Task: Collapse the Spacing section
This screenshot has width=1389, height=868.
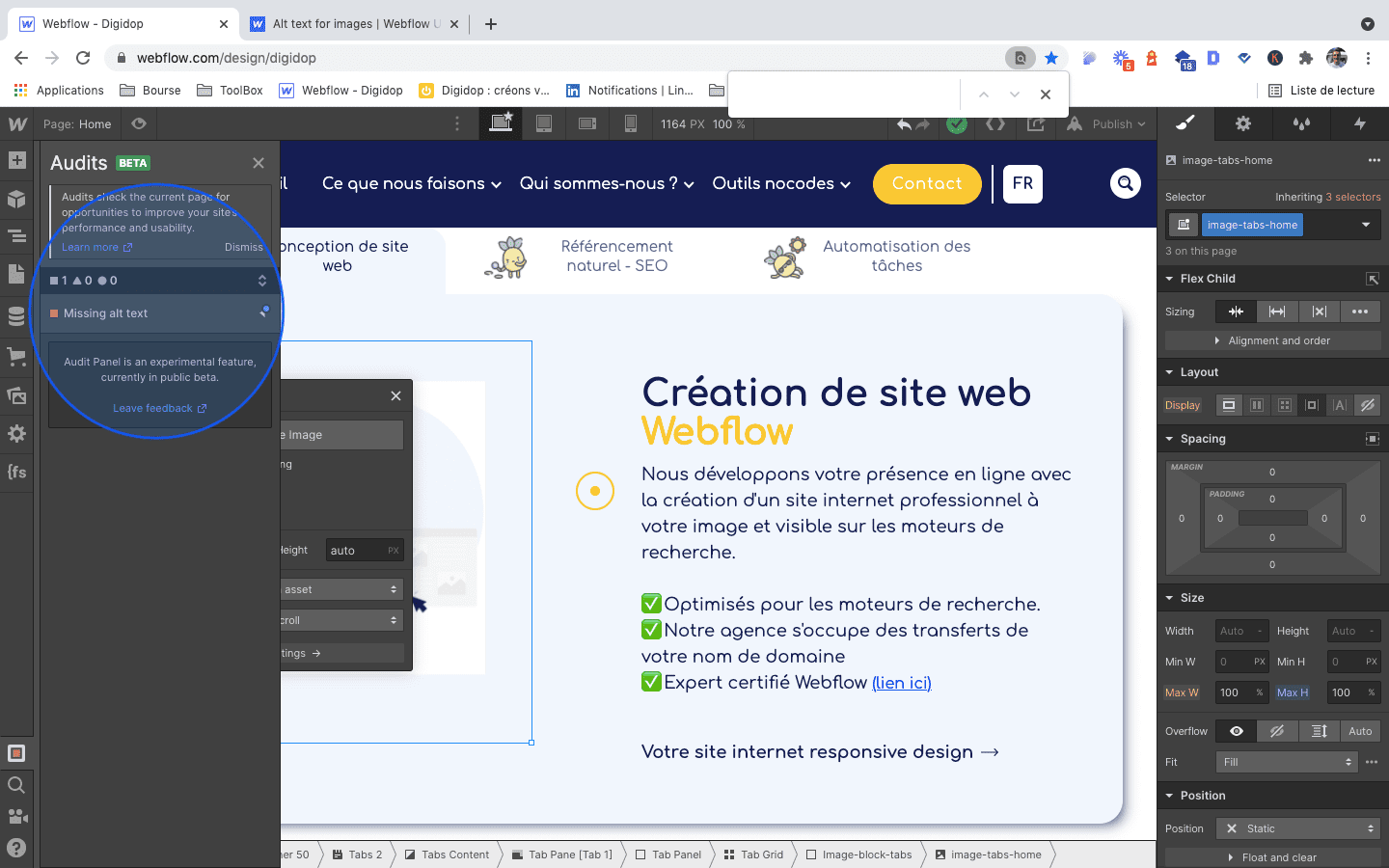Action: click(x=1169, y=439)
